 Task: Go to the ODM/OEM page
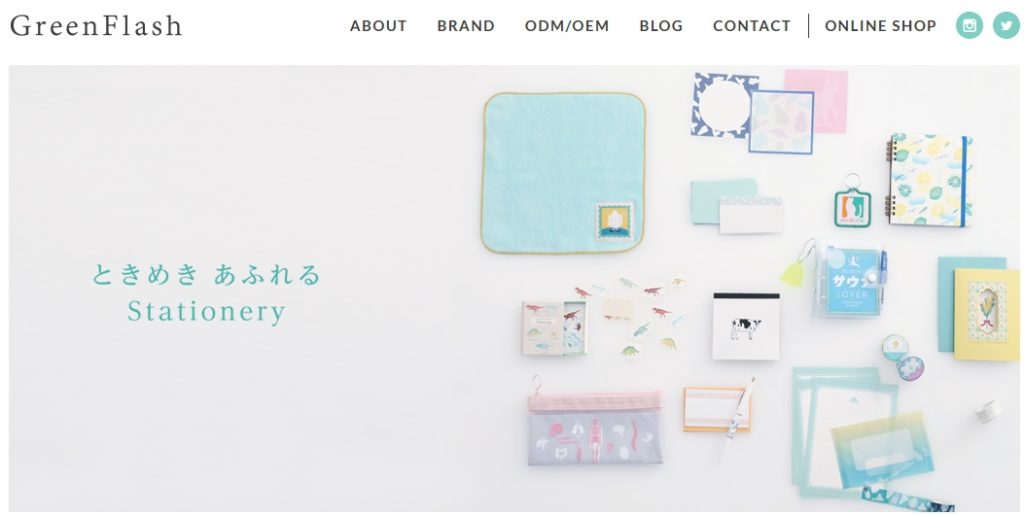(x=567, y=26)
